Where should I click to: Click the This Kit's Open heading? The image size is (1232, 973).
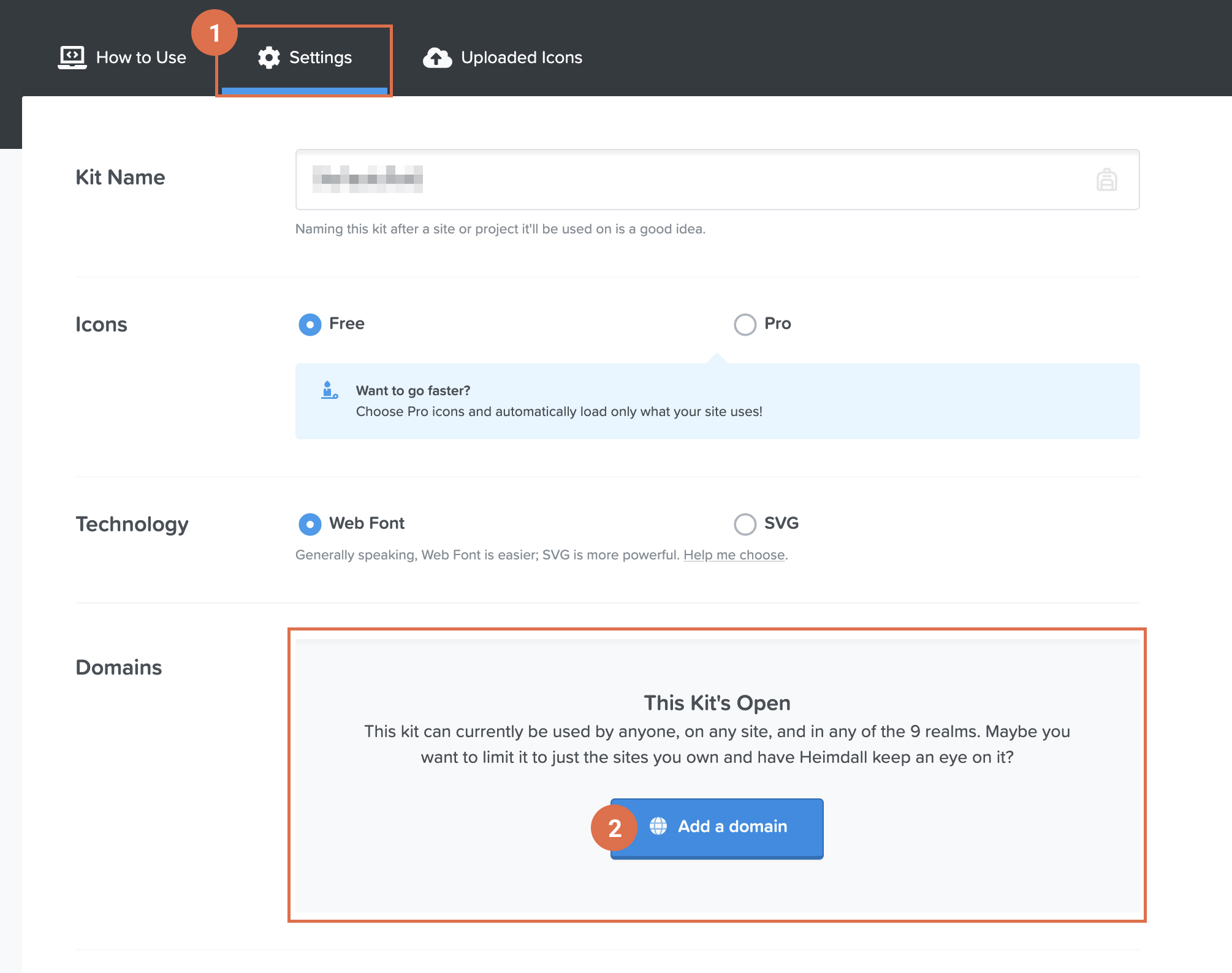pos(717,703)
